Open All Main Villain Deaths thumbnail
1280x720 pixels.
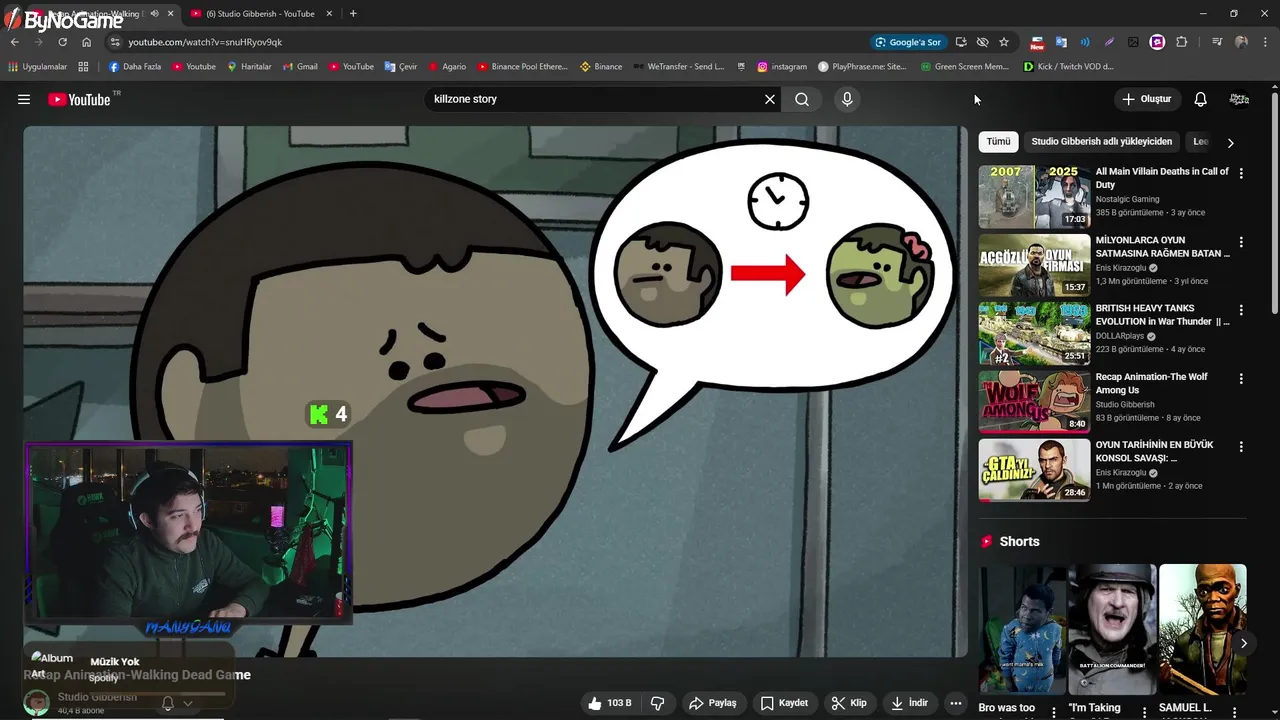1034,197
